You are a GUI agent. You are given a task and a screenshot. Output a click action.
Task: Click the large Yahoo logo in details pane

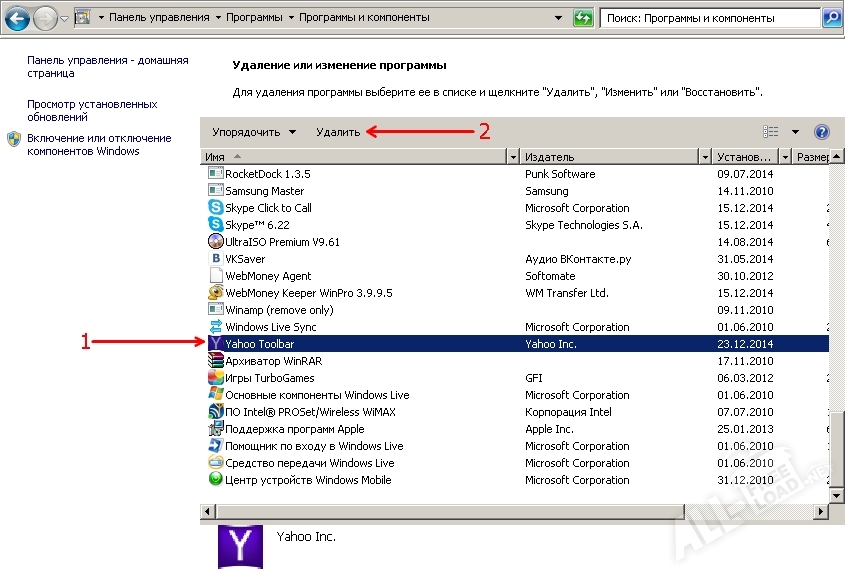(240, 547)
